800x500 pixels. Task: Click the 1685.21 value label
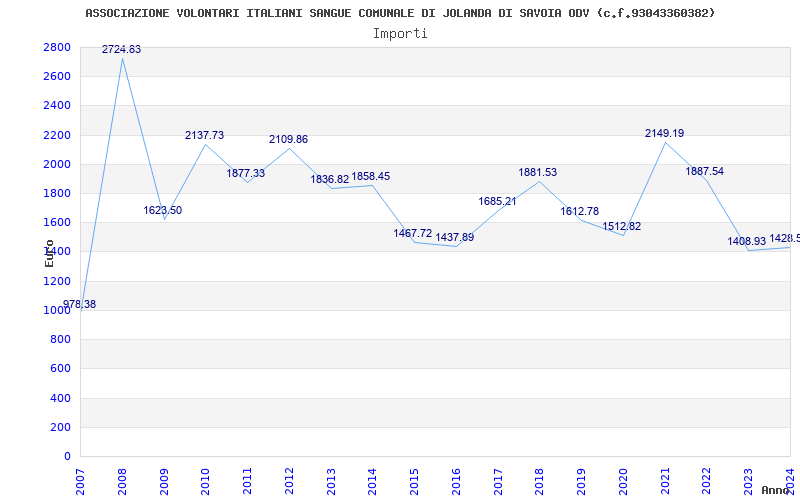pyautogui.click(x=497, y=201)
